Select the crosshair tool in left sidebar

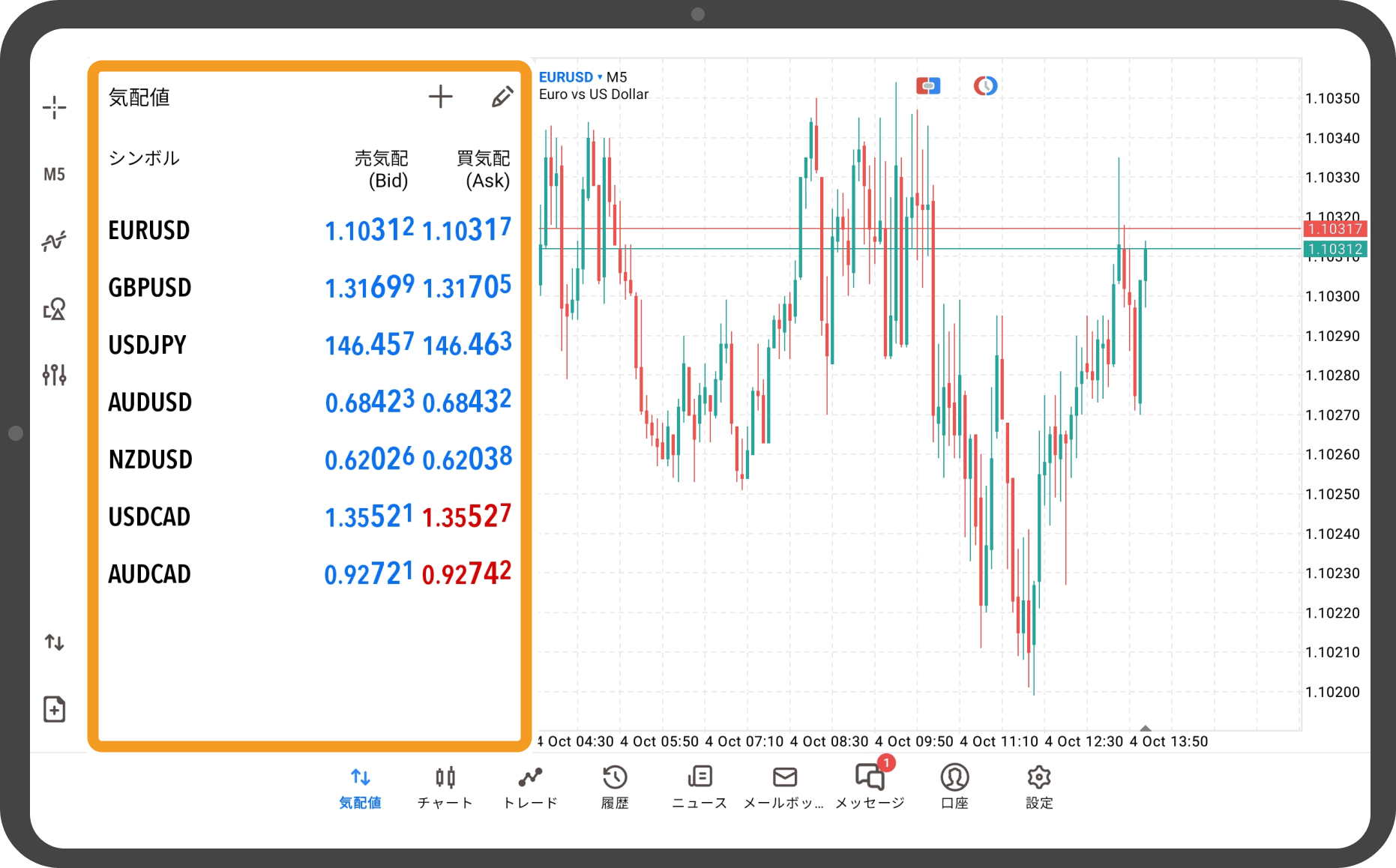pos(54,108)
